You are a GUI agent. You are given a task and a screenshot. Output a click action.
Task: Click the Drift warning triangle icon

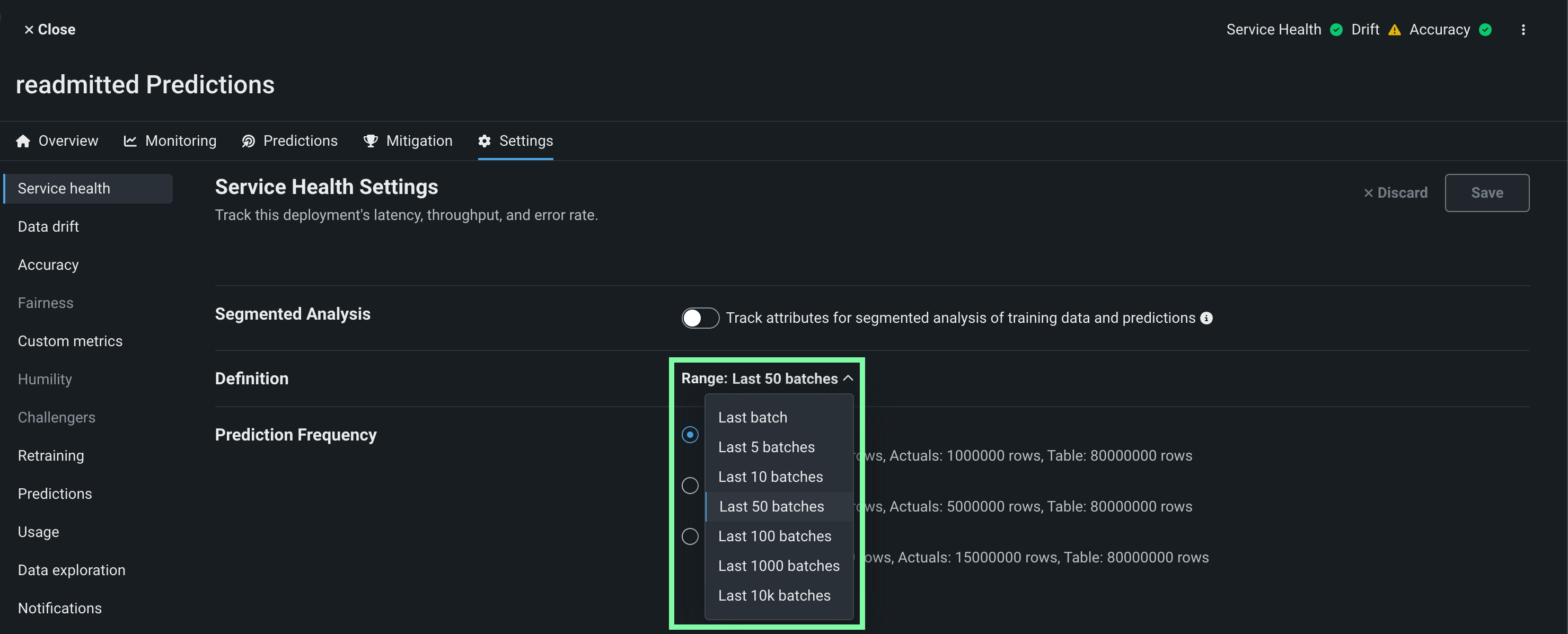(x=1394, y=30)
